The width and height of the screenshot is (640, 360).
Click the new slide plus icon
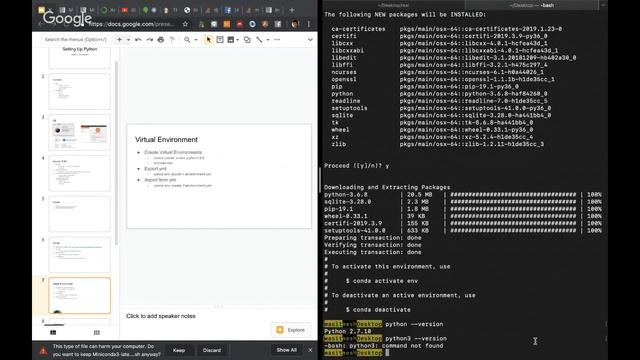tap(119, 40)
